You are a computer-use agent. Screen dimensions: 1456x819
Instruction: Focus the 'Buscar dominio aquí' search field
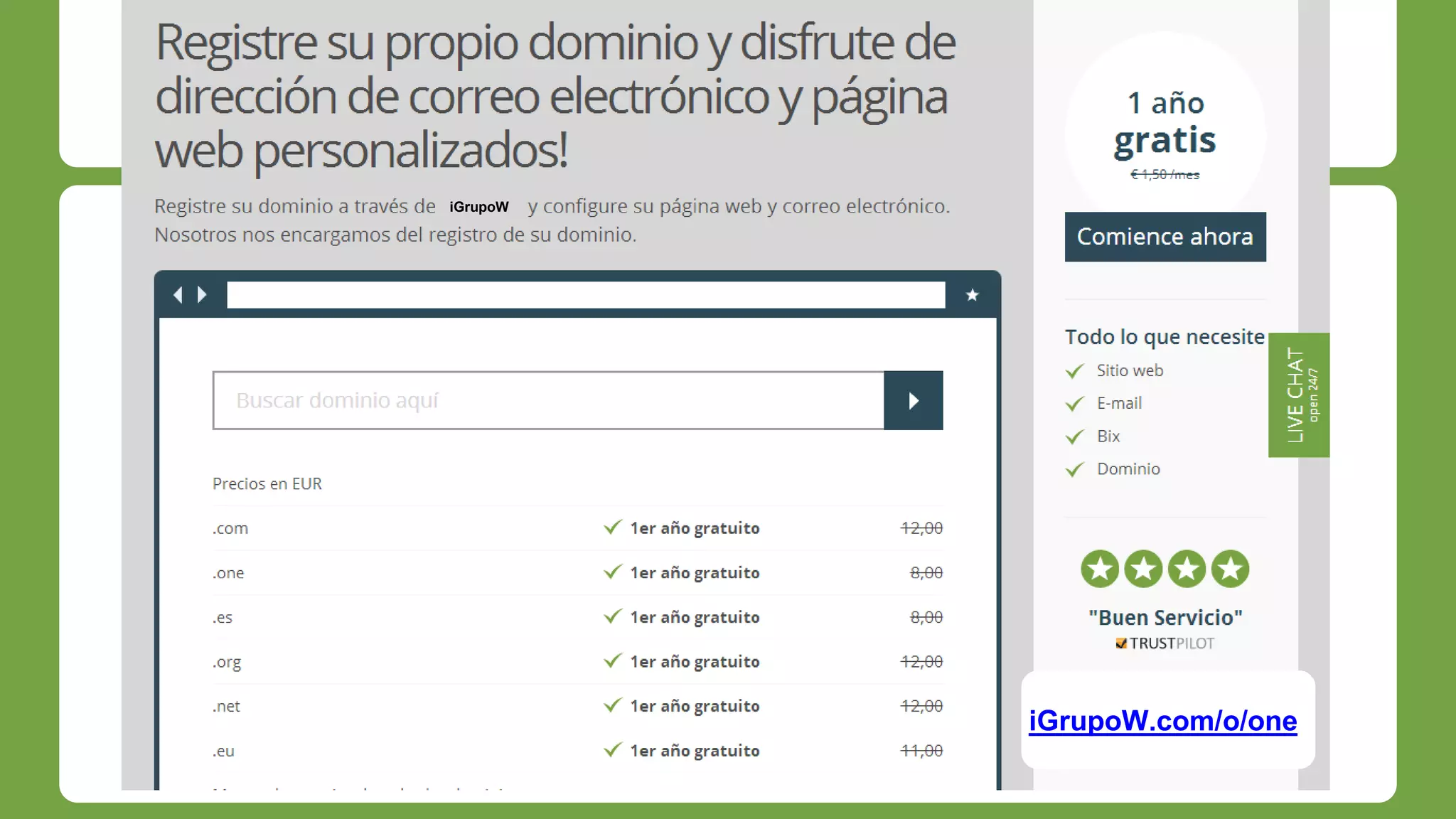(x=548, y=400)
